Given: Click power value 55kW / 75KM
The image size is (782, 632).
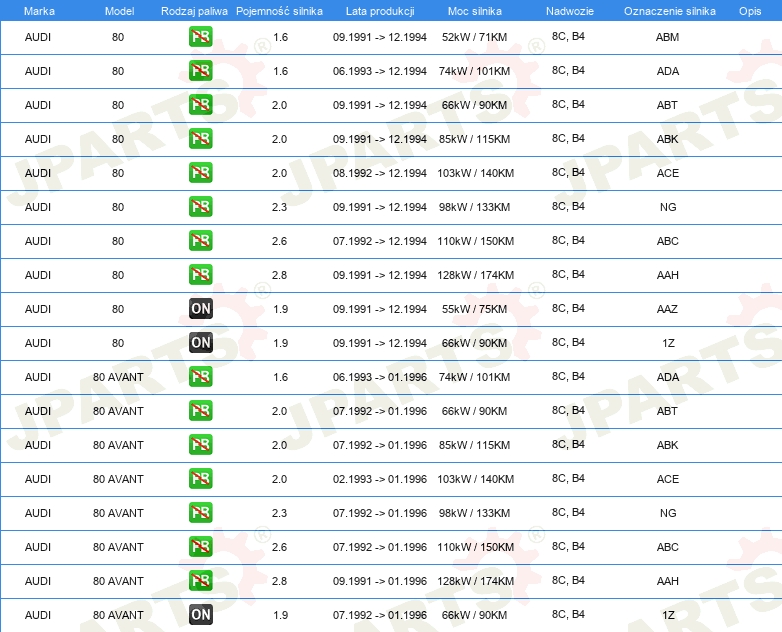Looking at the screenshot, I should pyautogui.click(x=474, y=309).
